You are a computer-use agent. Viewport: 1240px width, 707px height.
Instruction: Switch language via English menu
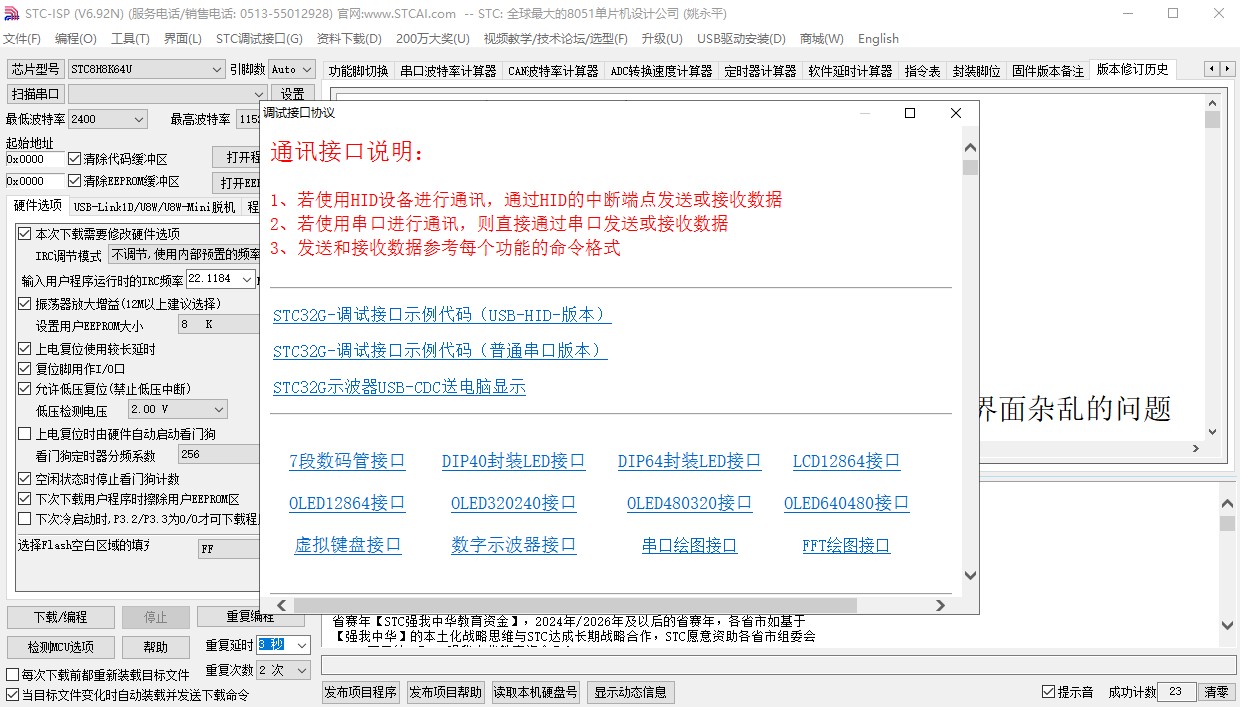click(x=878, y=39)
